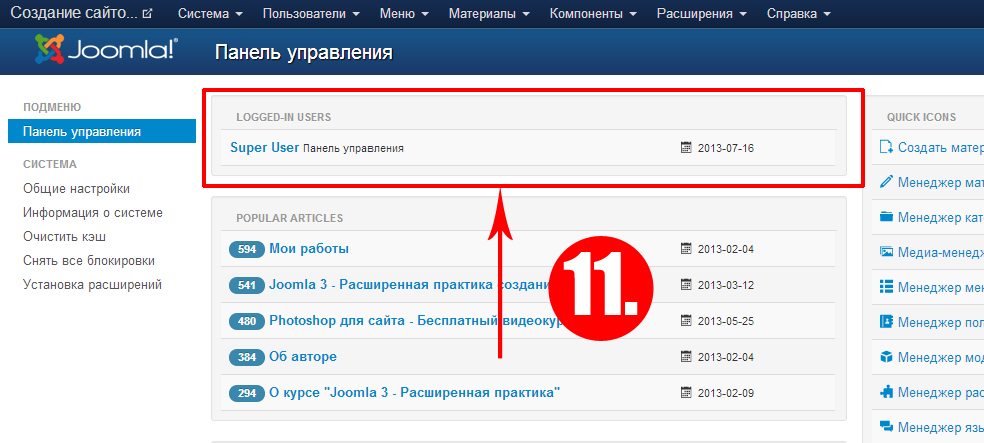Image resolution: width=984 pixels, height=443 pixels.
Task: Click the list icon for menu manager
Action: 886,287
